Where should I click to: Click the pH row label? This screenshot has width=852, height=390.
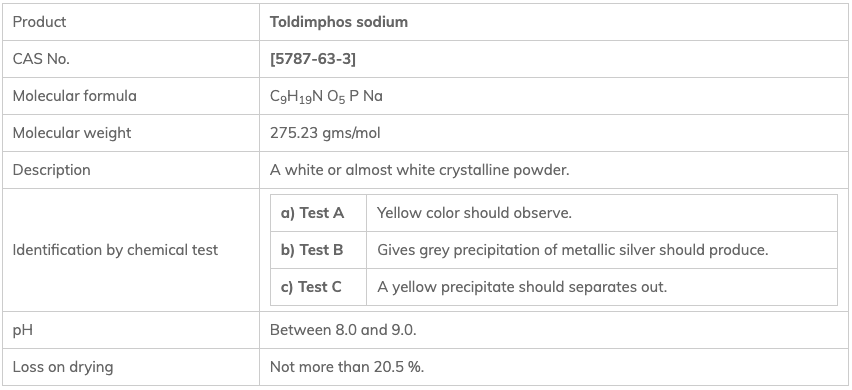tap(23, 330)
